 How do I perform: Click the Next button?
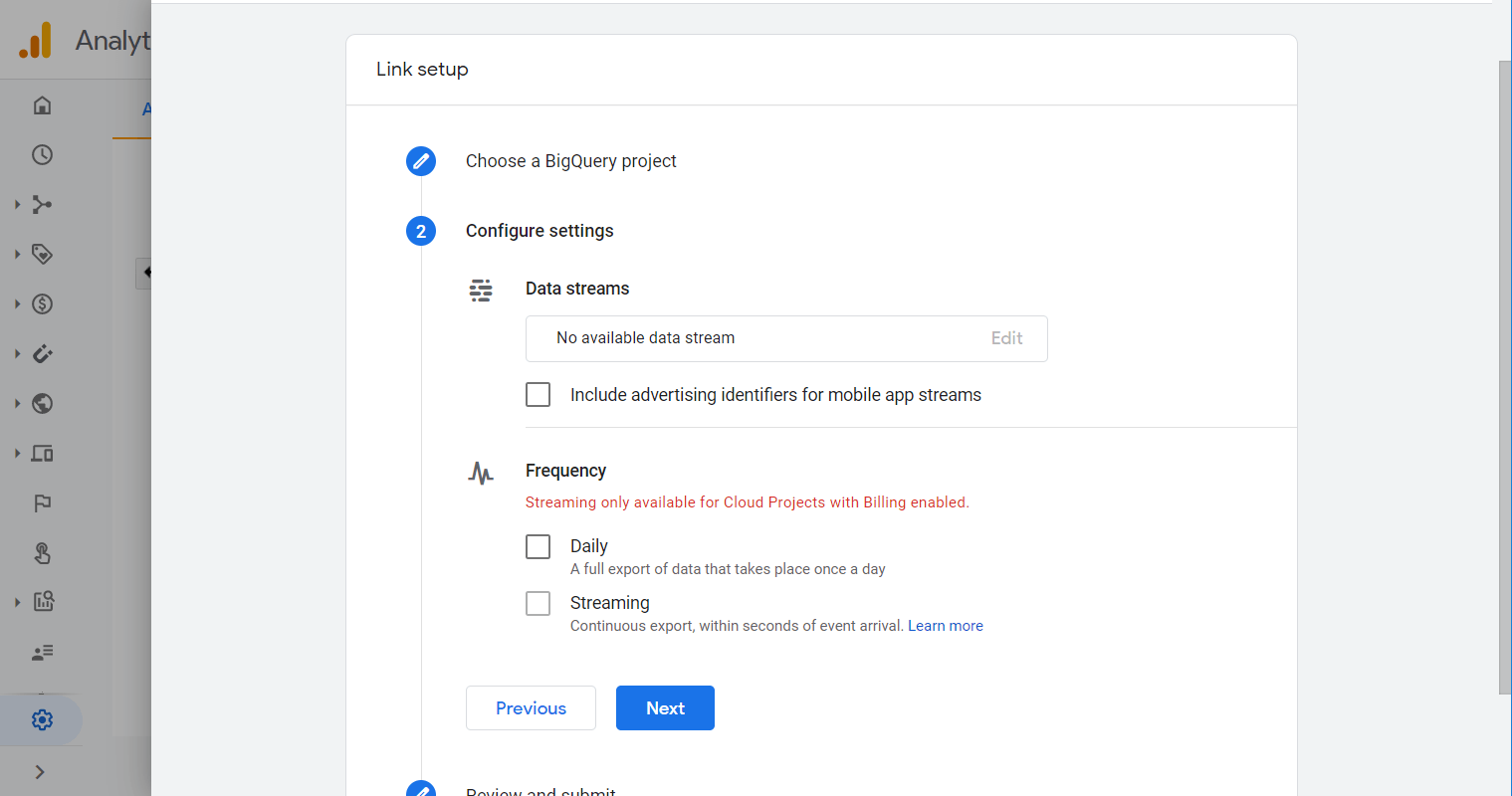[665, 708]
